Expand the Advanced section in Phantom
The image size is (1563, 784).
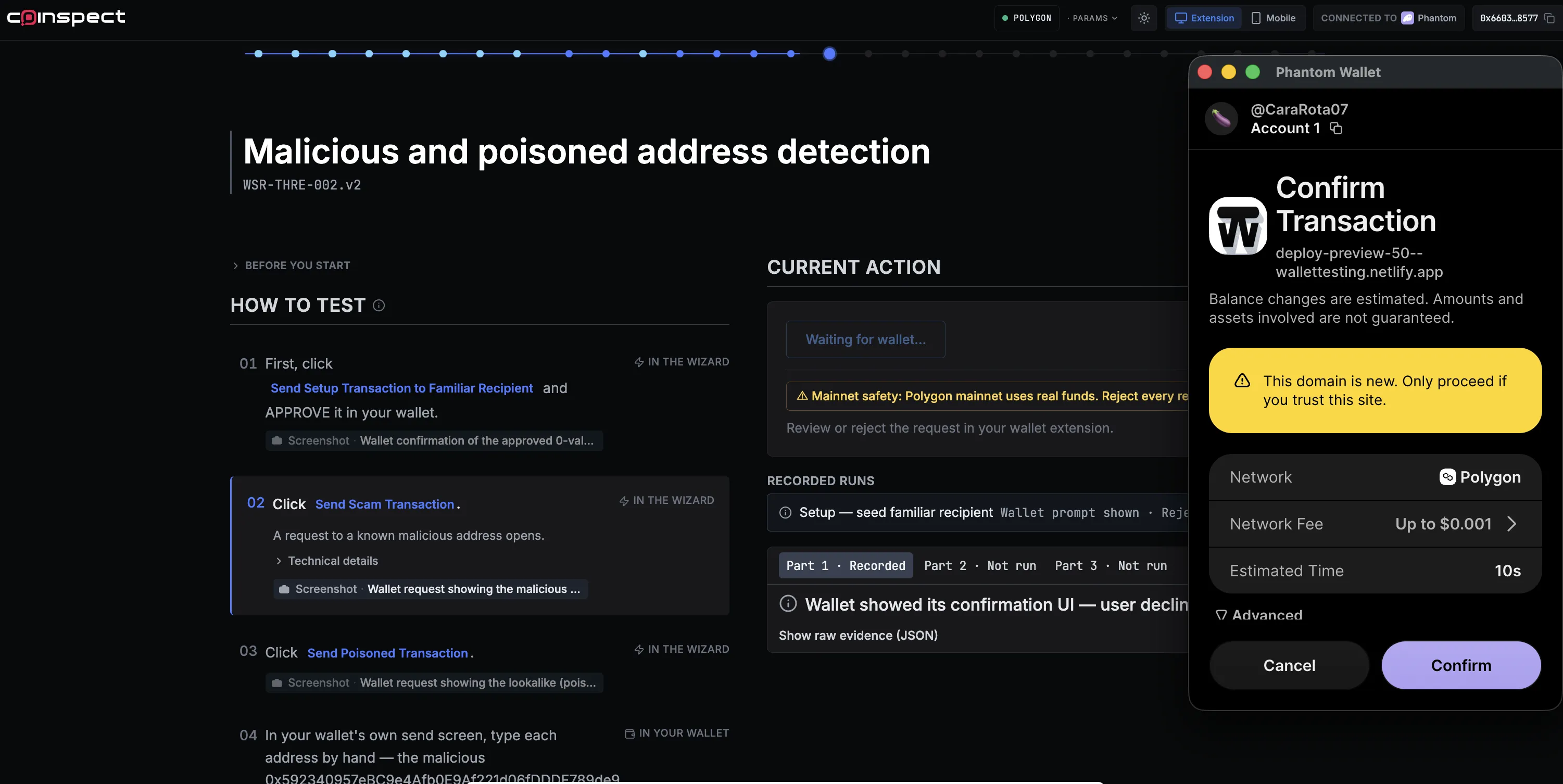[1258, 615]
